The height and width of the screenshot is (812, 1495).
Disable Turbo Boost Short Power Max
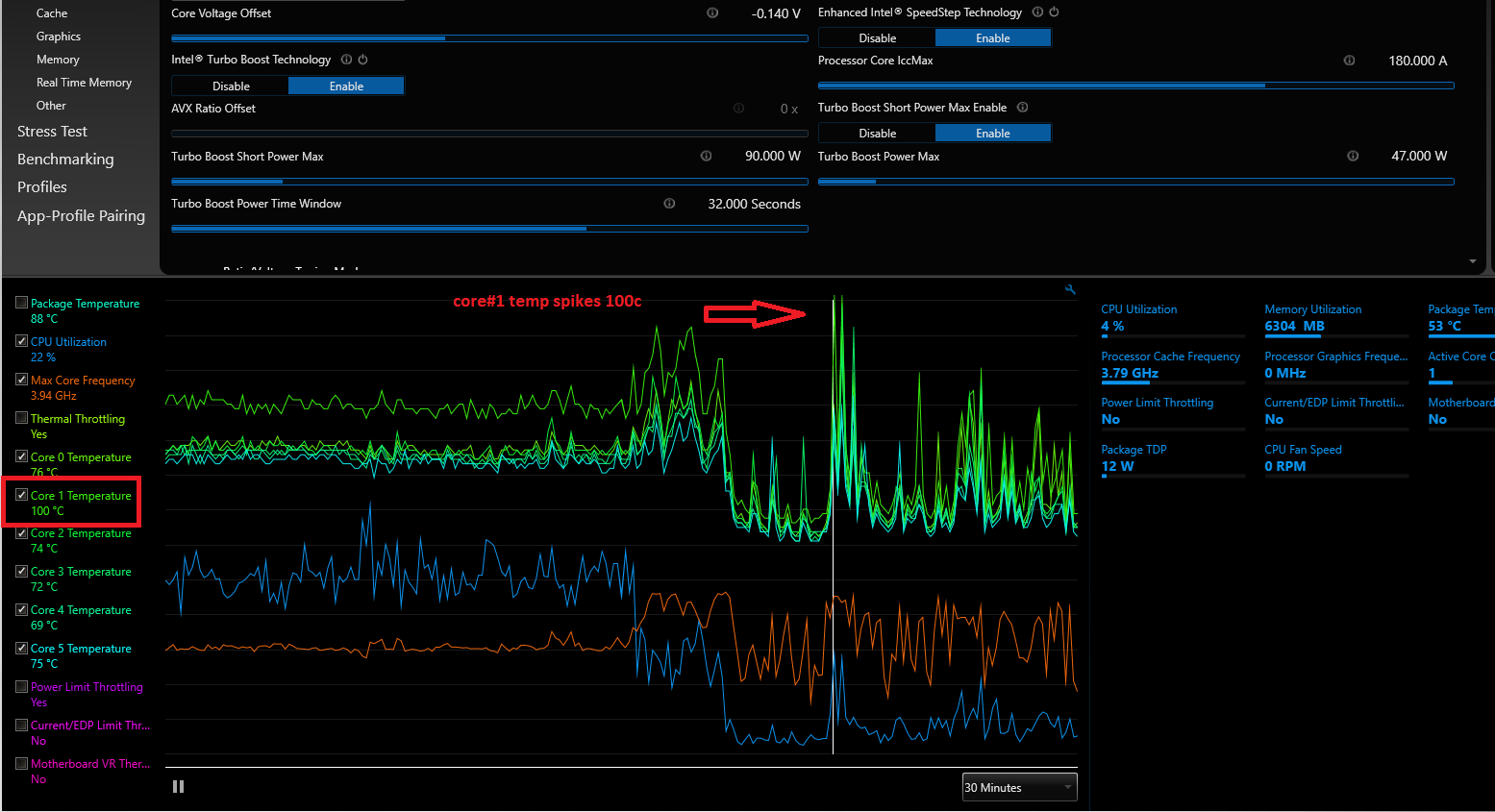877,134
